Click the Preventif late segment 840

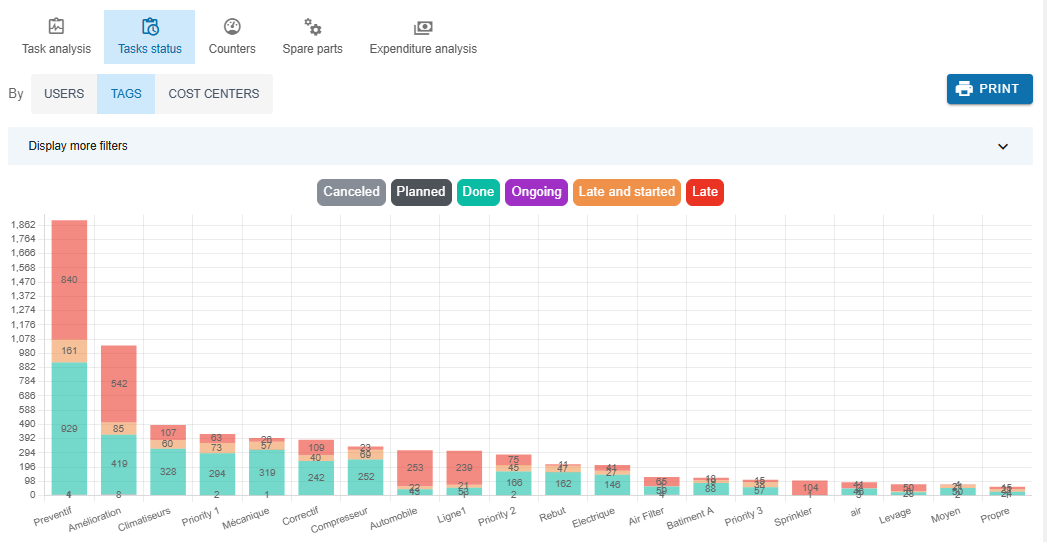pyautogui.click(x=69, y=280)
